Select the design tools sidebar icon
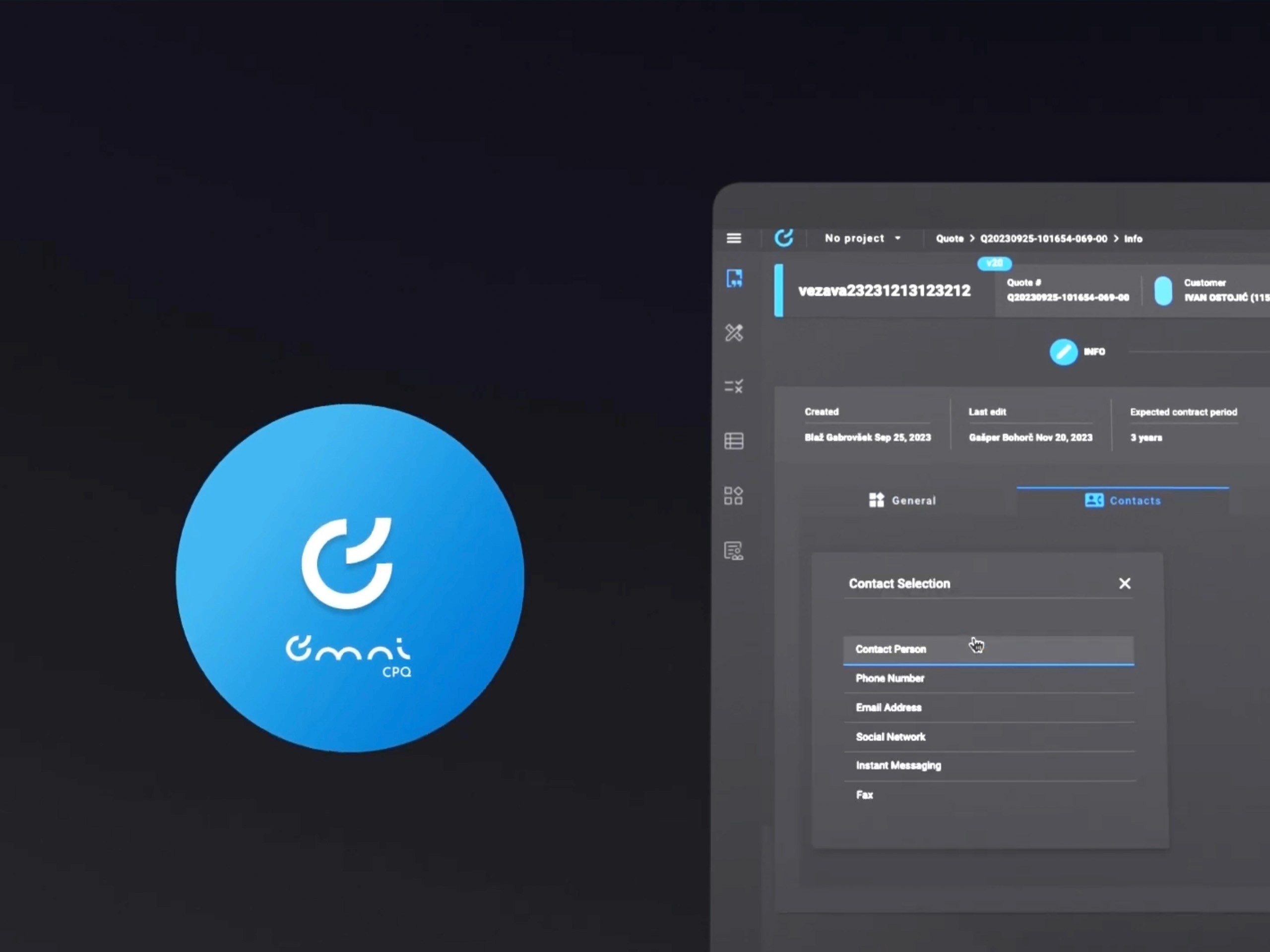The width and height of the screenshot is (1270, 952). click(x=734, y=333)
